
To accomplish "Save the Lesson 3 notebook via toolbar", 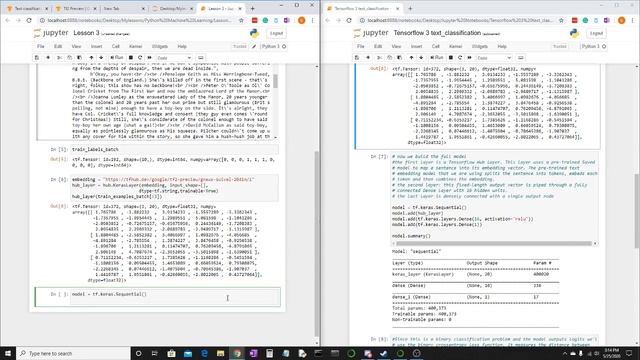I will point(37,58).
